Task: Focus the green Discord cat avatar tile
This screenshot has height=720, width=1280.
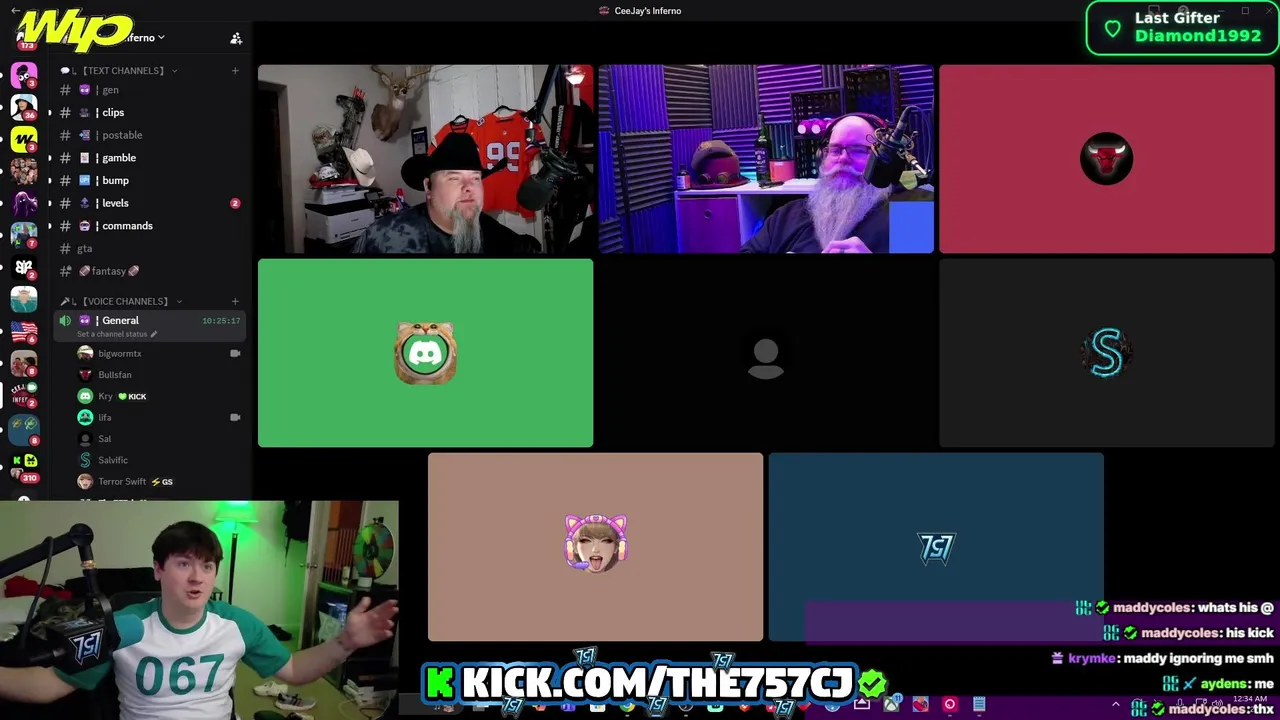Action: 425,353
